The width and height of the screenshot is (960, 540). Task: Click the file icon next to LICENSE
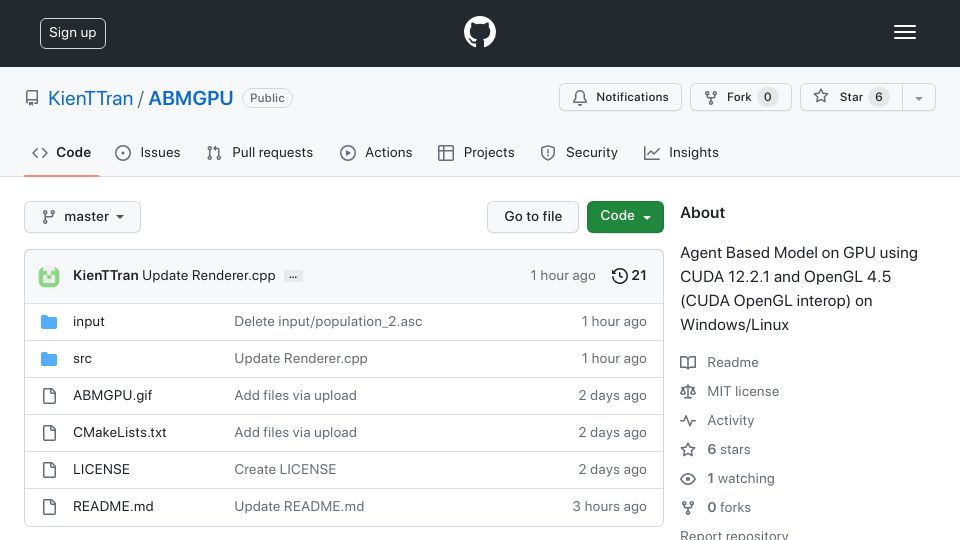[50, 470]
